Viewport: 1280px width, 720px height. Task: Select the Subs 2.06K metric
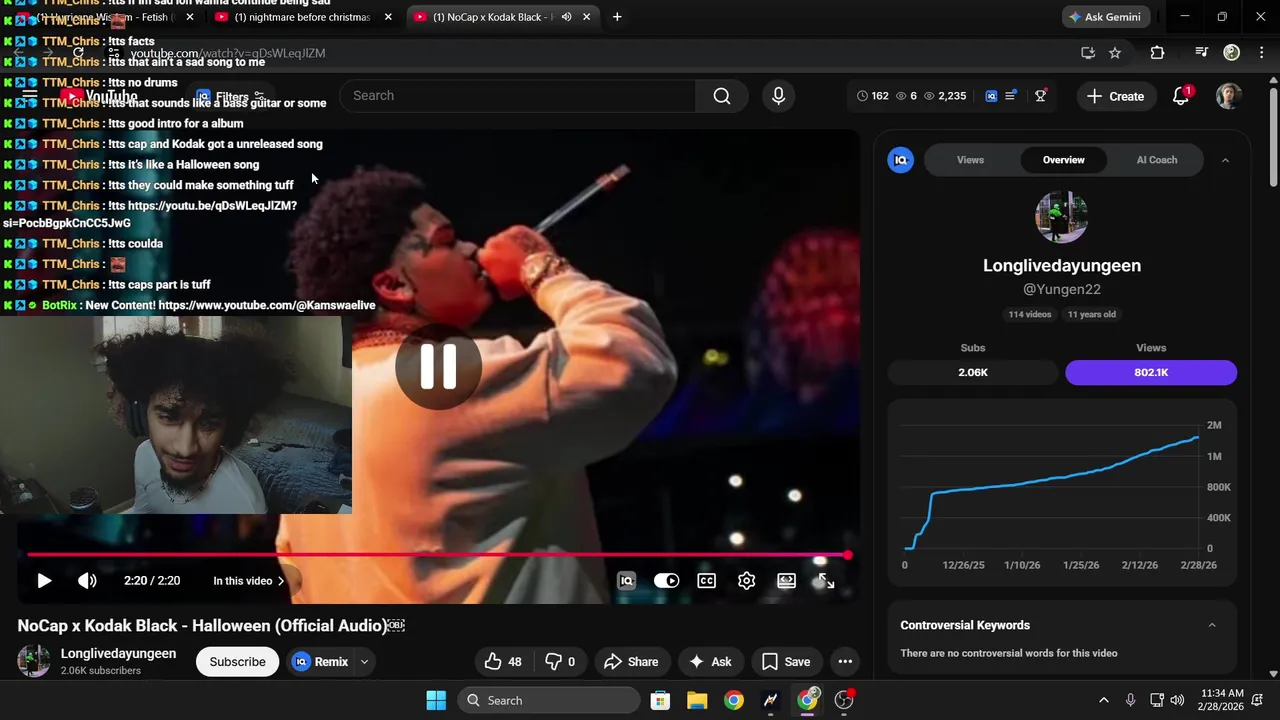point(972,372)
